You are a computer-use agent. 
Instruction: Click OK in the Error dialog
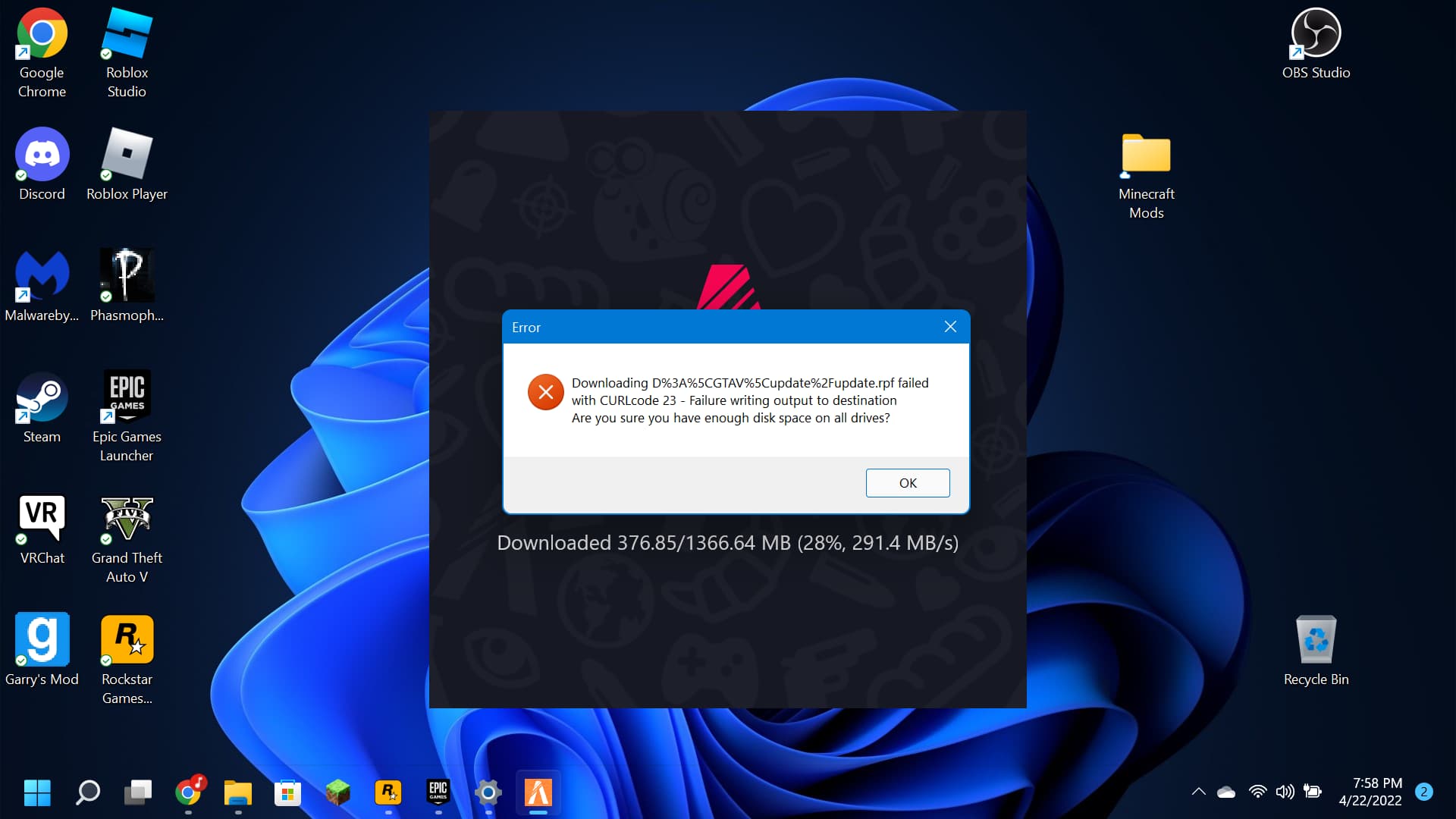[x=907, y=483]
